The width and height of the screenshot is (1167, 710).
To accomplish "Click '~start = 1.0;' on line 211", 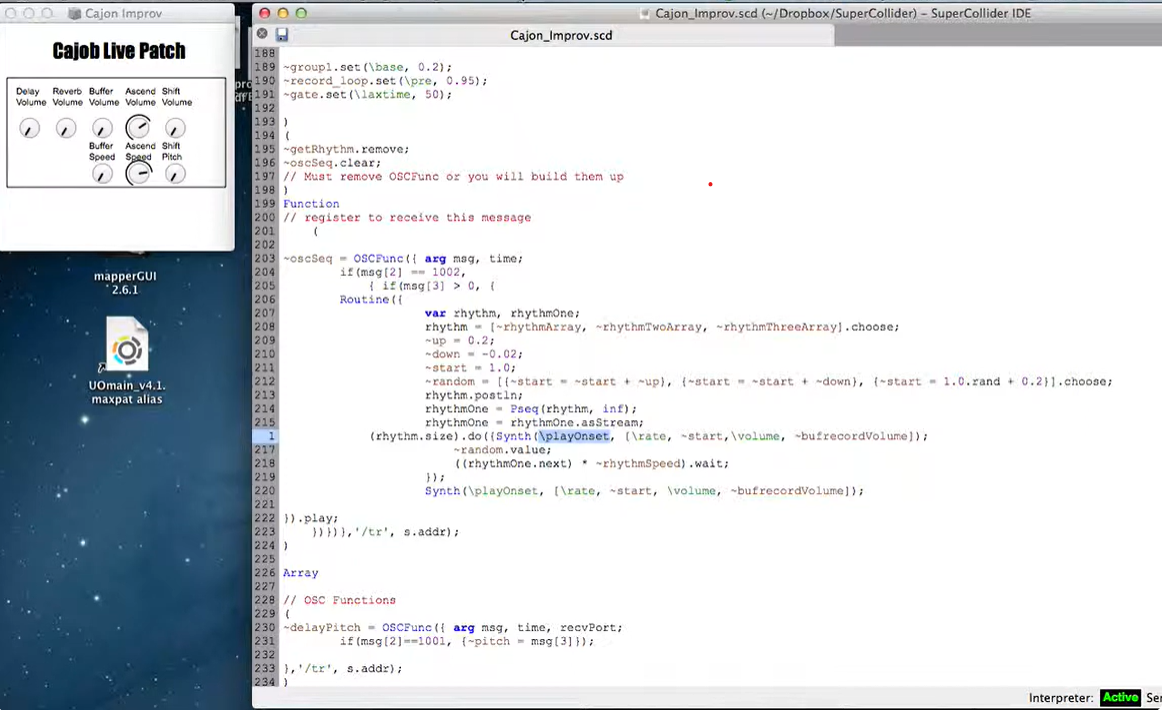I will pyautogui.click(x=470, y=368).
